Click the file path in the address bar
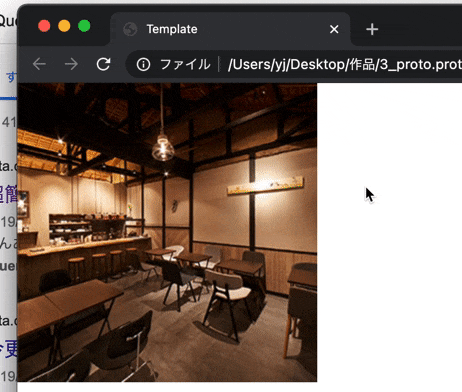462x392 pixels. click(345, 64)
